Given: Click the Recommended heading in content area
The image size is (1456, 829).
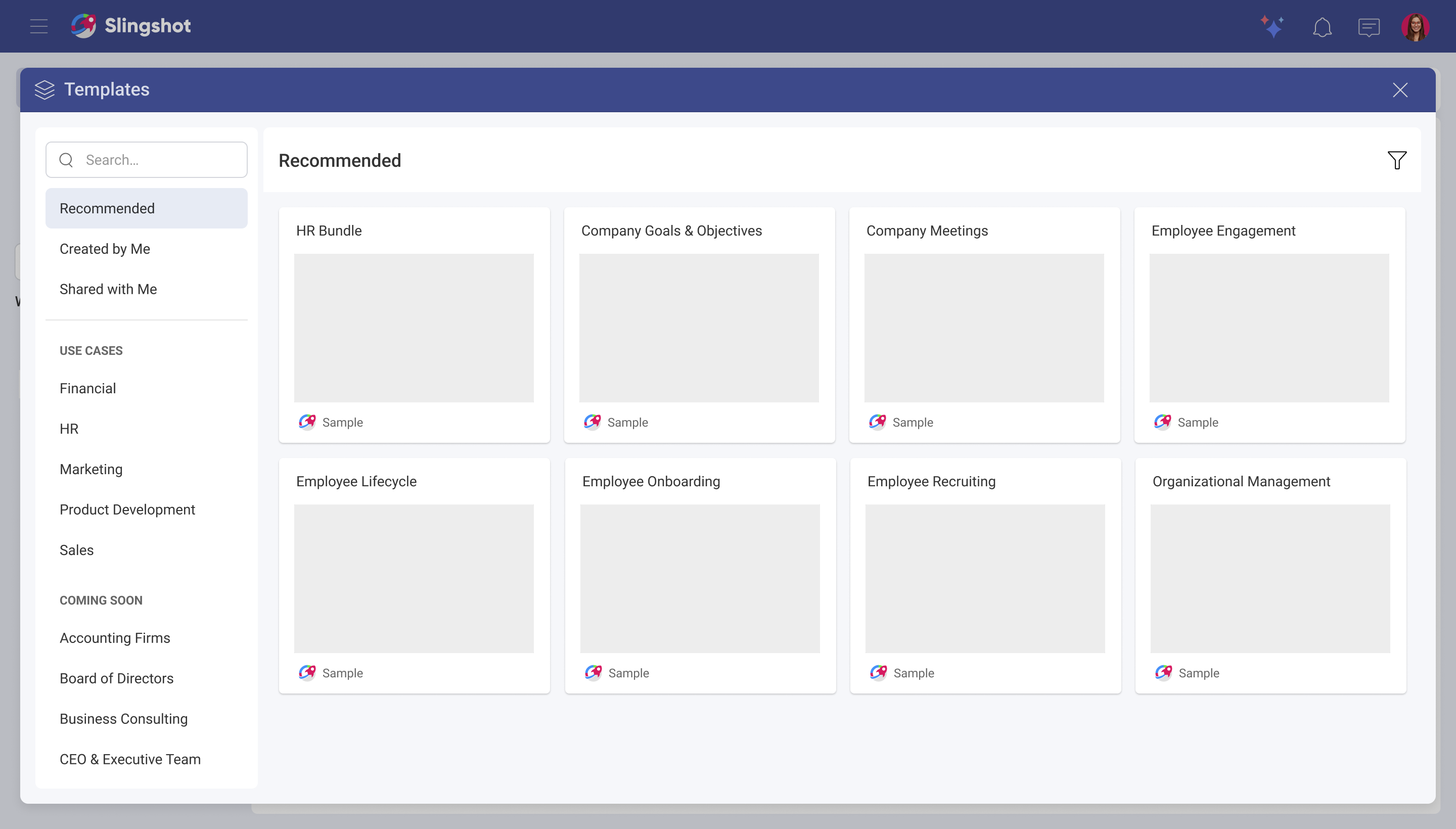Looking at the screenshot, I should (x=340, y=161).
